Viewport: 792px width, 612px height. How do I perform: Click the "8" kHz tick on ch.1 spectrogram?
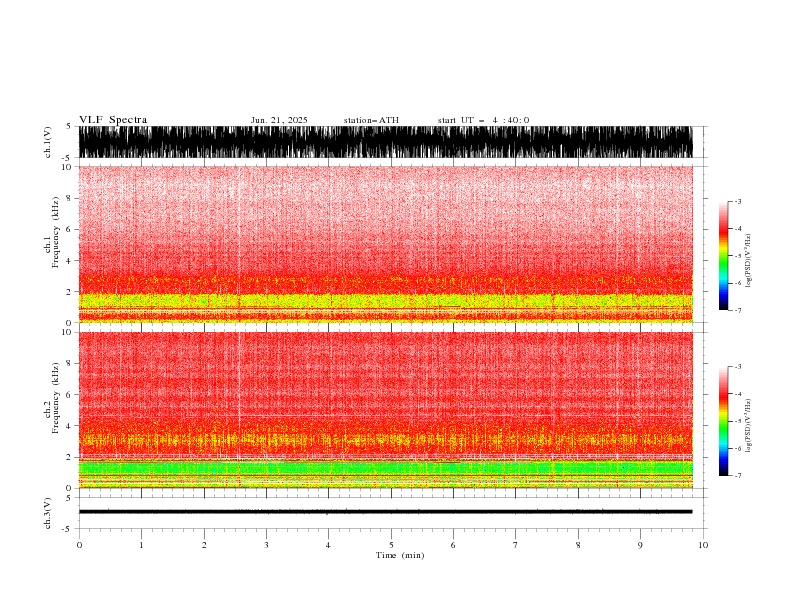coord(70,198)
